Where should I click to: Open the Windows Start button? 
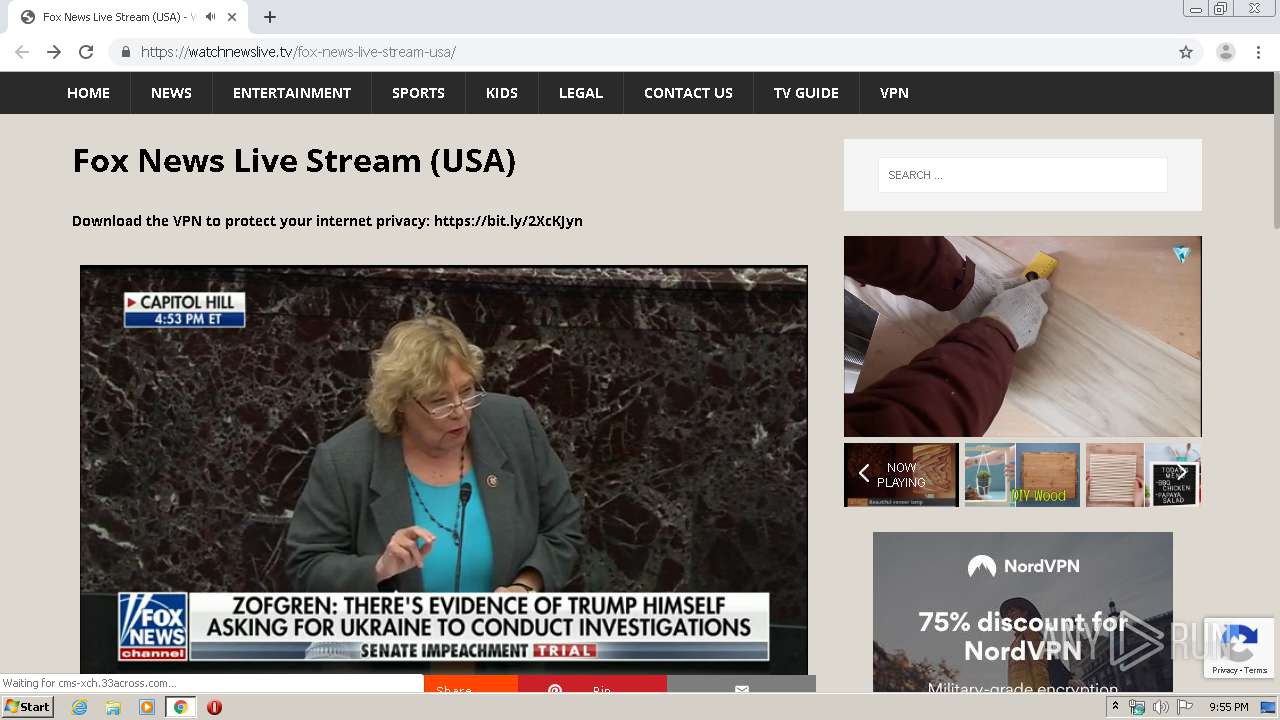pos(27,707)
